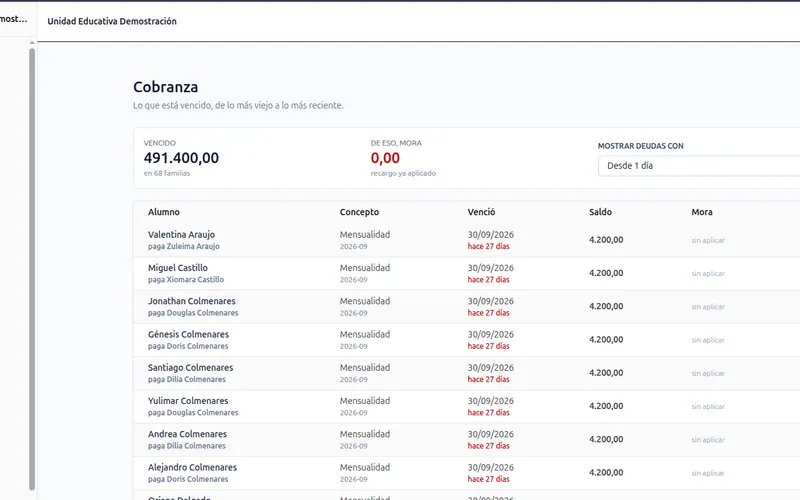Select the Alumno column header
The width and height of the screenshot is (800, 500).
[x=164, y=212]
